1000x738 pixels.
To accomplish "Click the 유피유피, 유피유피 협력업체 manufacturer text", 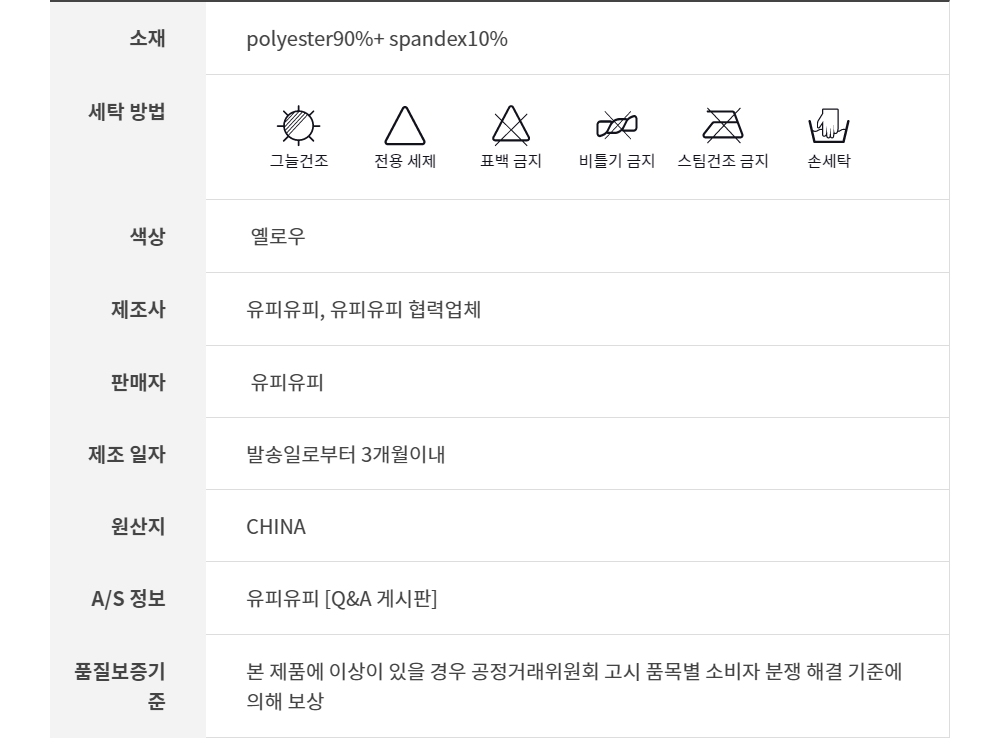I will [x=363, y=309].
